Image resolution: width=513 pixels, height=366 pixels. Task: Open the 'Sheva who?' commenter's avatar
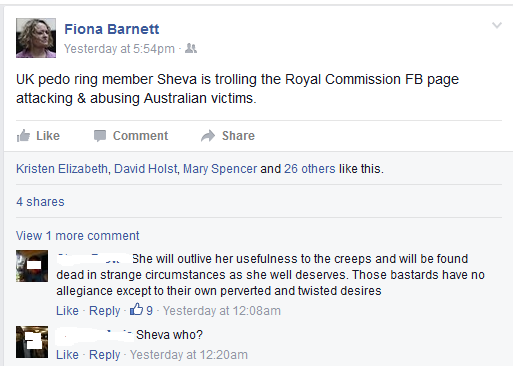[x=32, y=342]
